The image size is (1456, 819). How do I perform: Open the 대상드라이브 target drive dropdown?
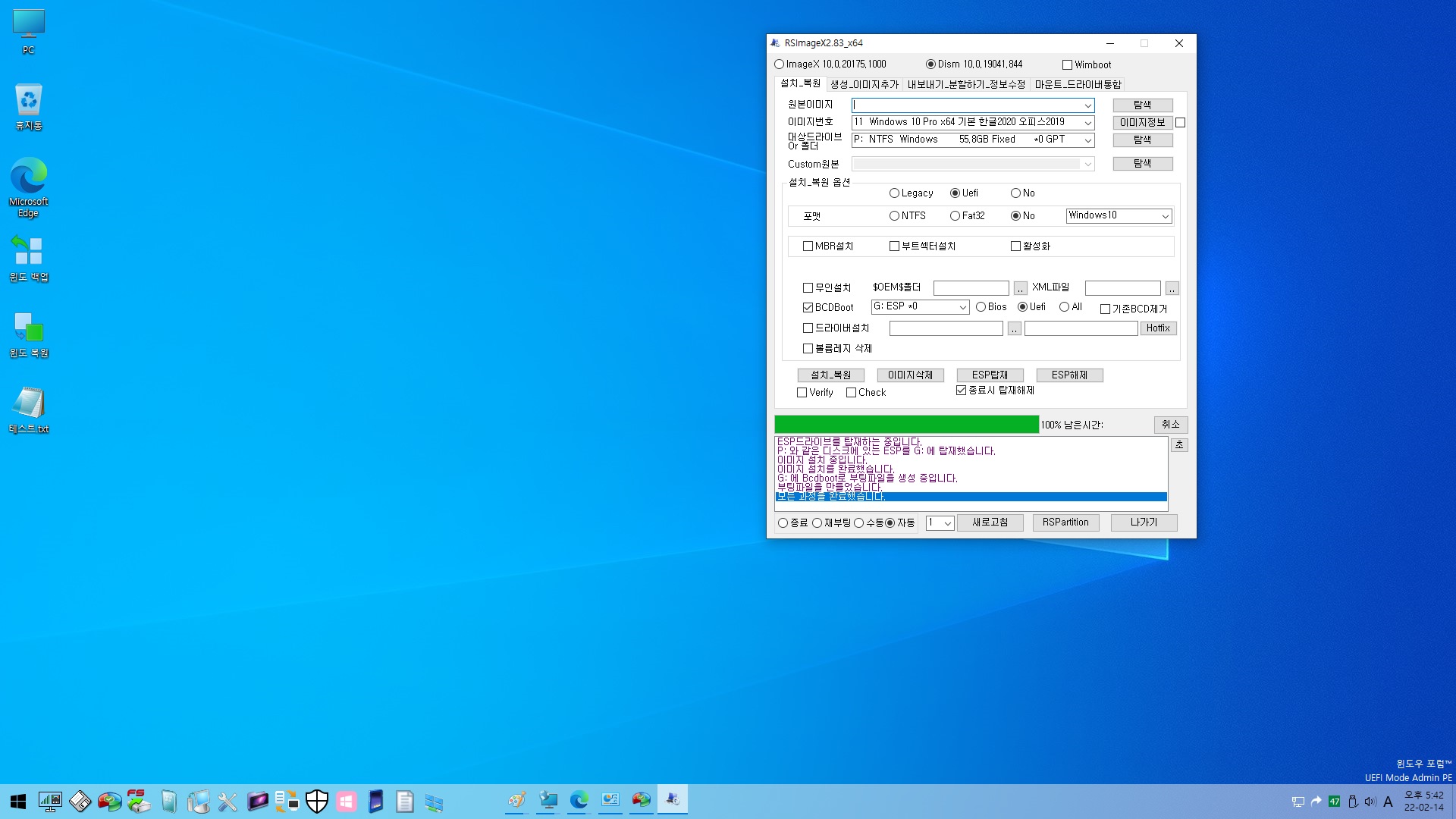tap(1087, 140)
